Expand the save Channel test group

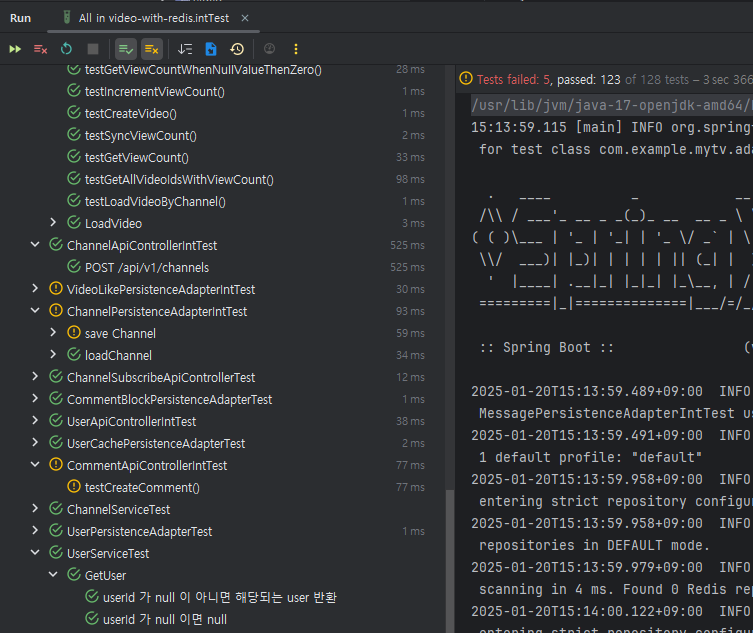click(x=53, y=332)
